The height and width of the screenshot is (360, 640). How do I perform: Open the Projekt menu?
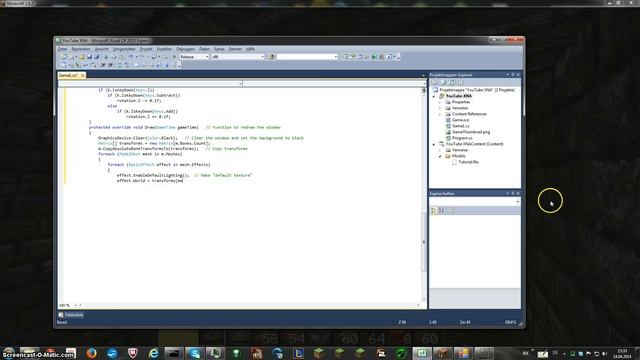[146, 49]
